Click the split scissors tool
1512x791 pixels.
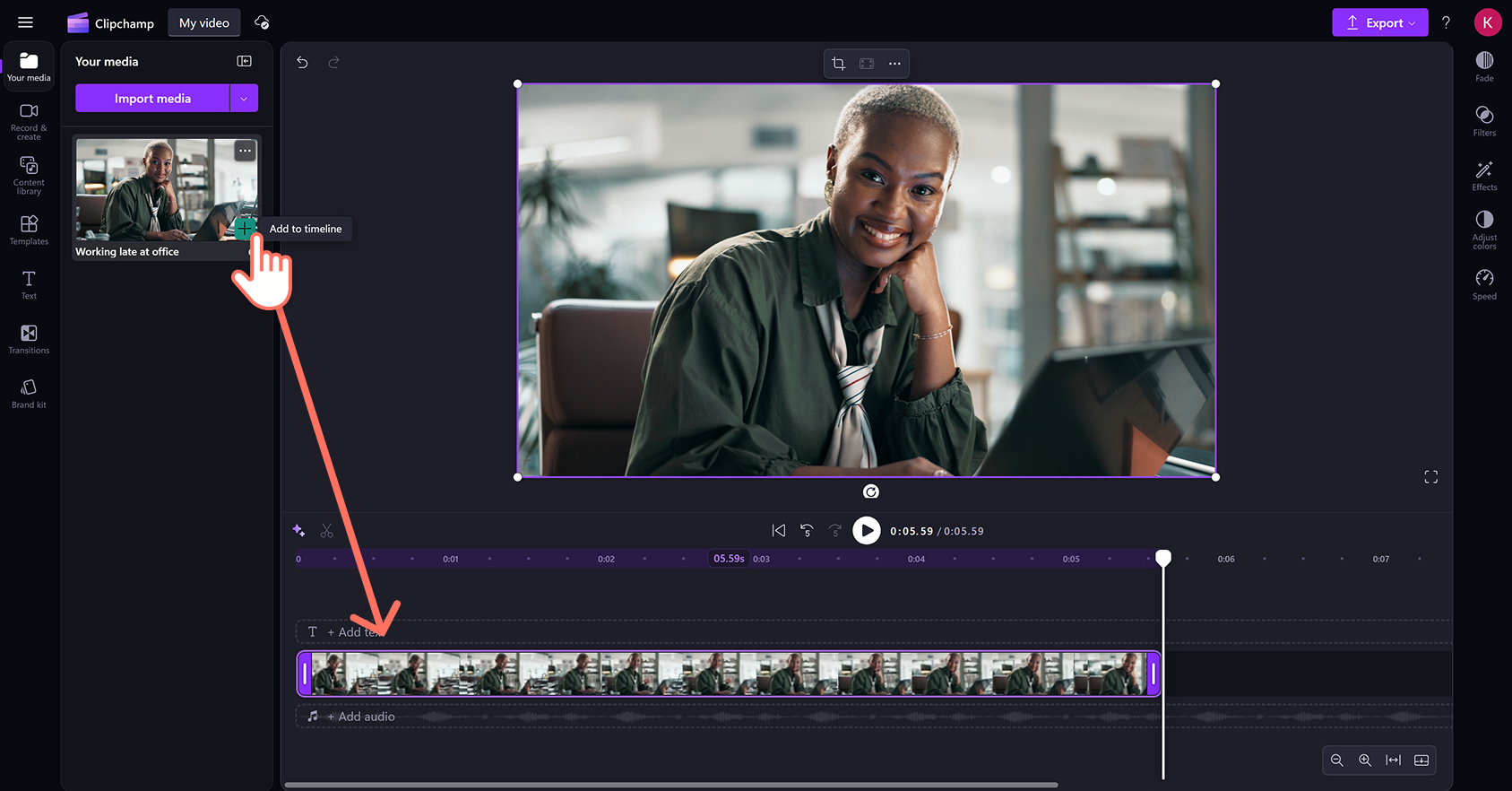tap(327, 531)
